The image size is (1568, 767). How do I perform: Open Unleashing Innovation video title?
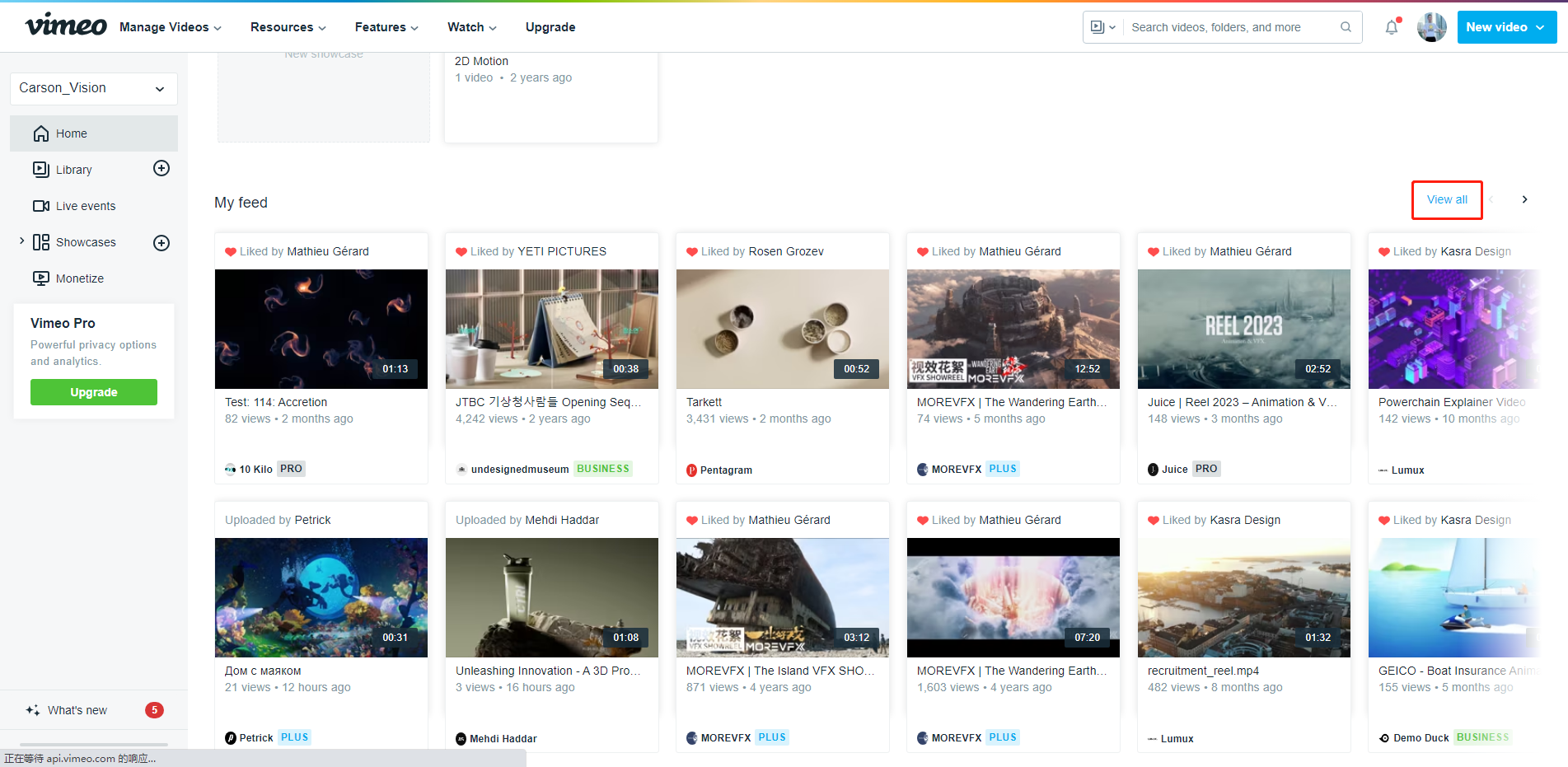click(549, 671)
